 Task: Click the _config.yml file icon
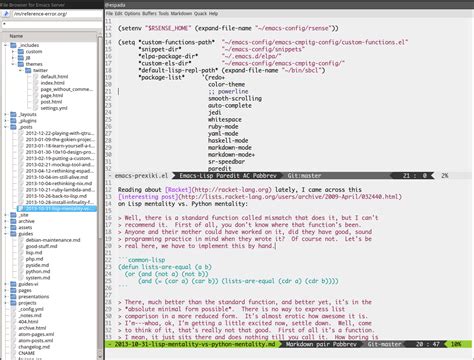tap(13, 309)
